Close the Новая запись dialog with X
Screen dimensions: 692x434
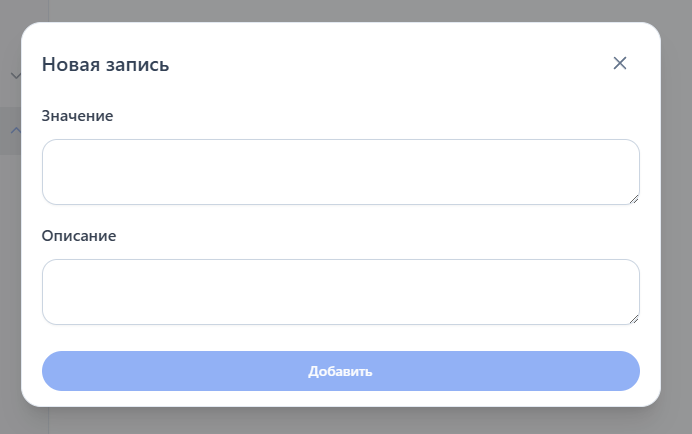coord(620,64)
